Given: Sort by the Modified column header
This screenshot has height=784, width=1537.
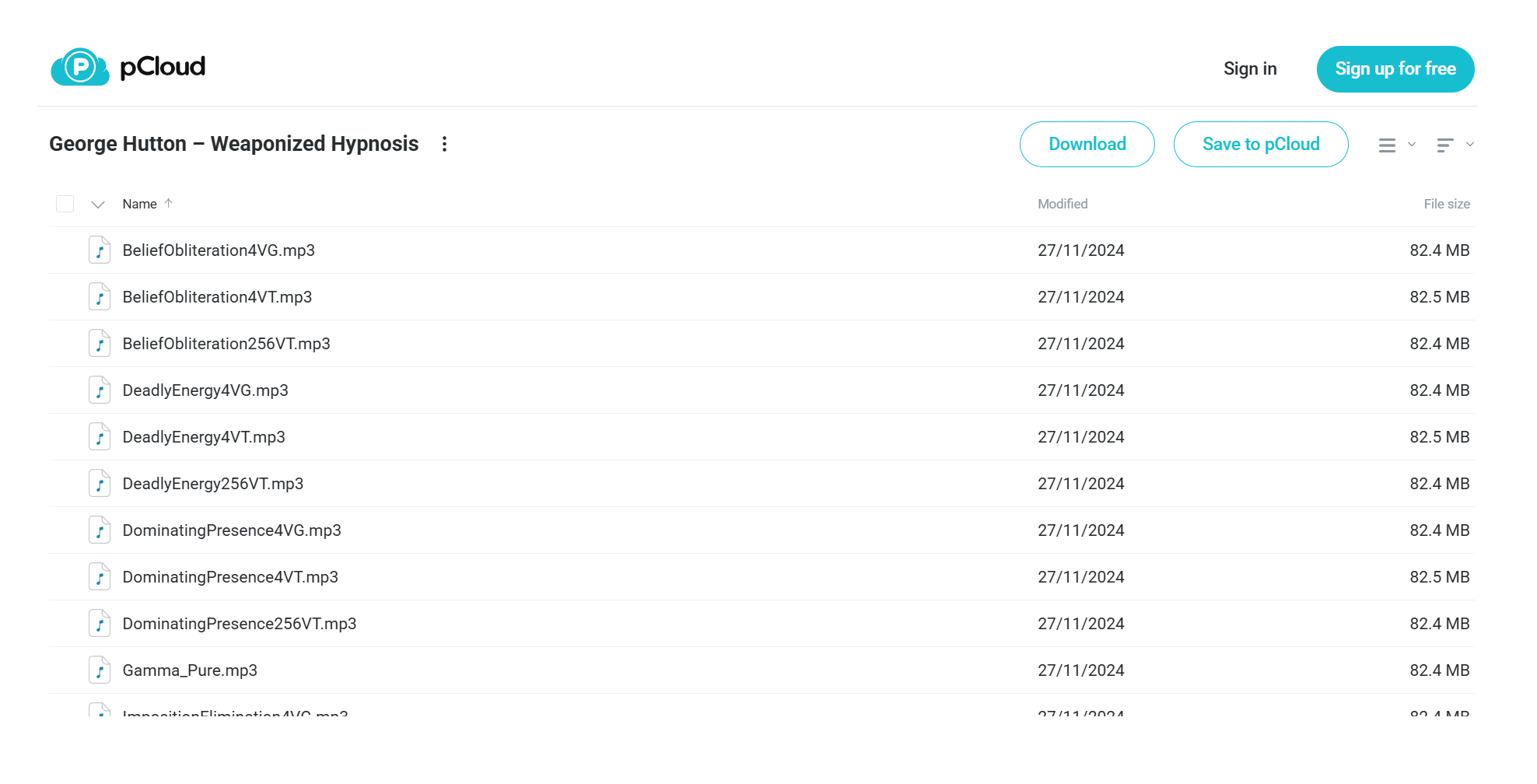Looking at the screenshot, I should click(1063, 204).
